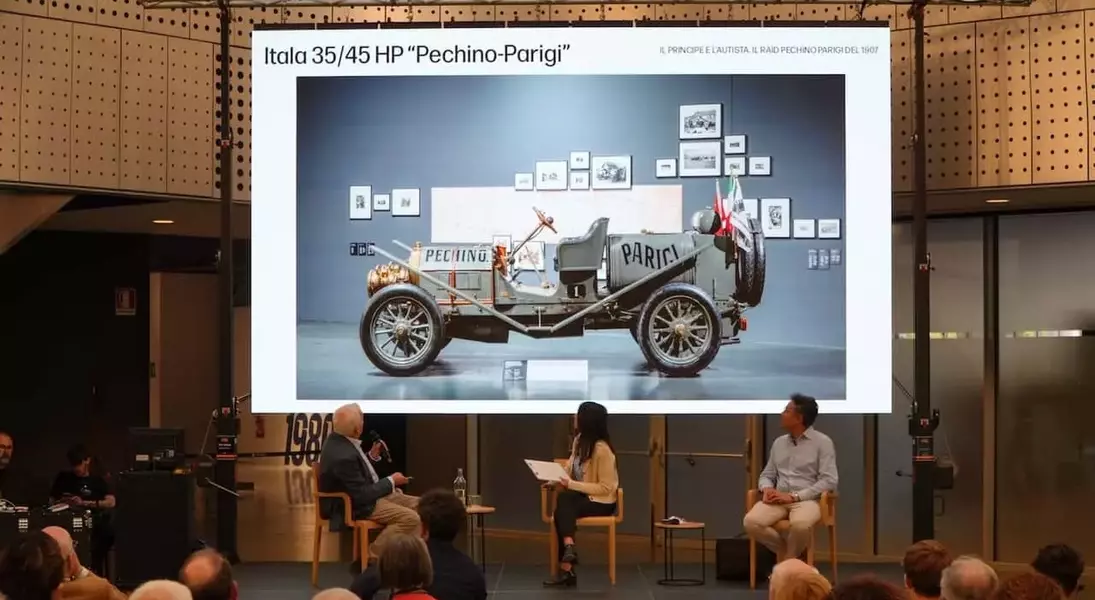
Task: Click the slide subtitle text at top right
Action: click(768, 50)
